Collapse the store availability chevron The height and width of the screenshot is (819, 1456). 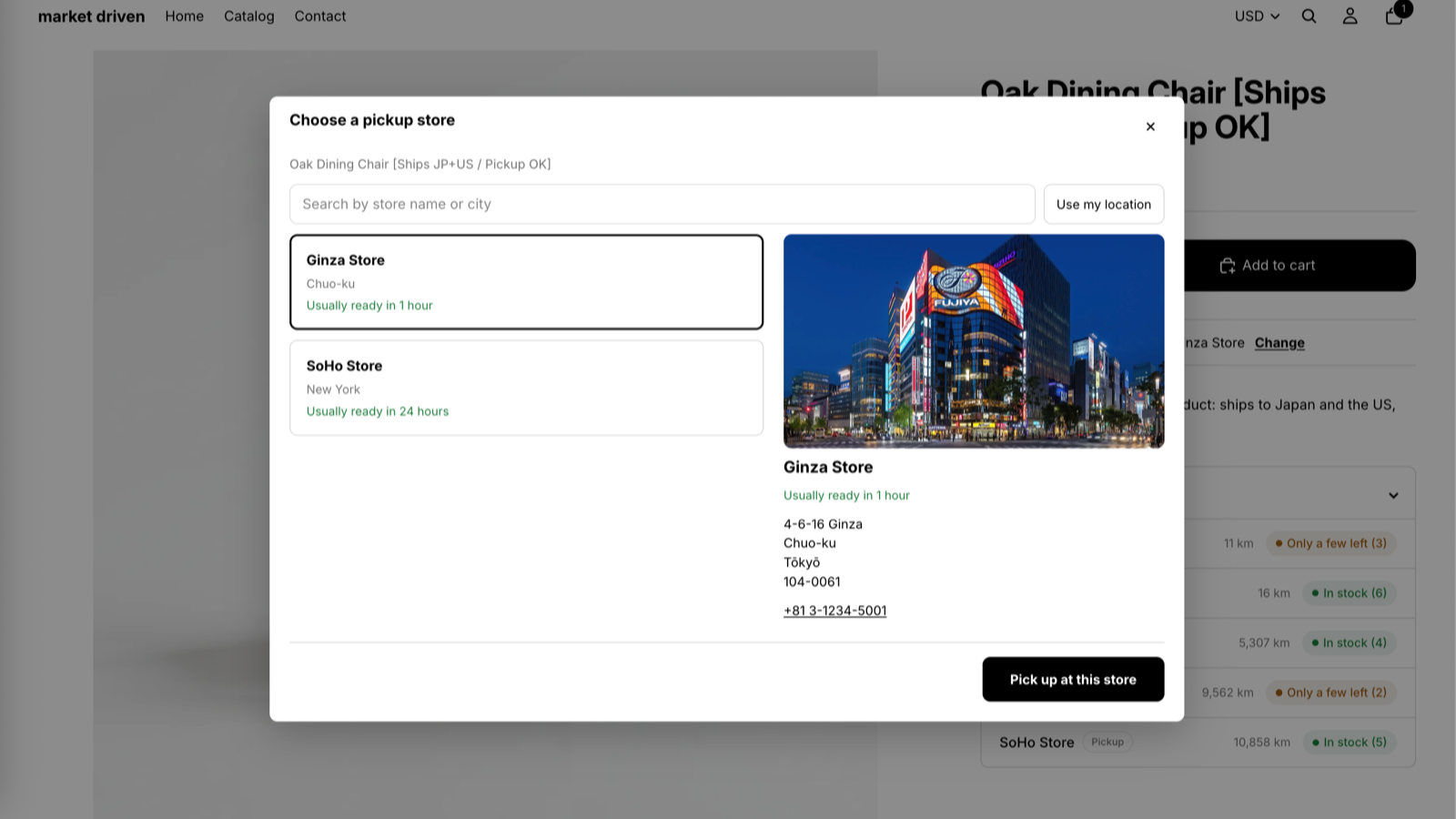[x=1393, y=496]
